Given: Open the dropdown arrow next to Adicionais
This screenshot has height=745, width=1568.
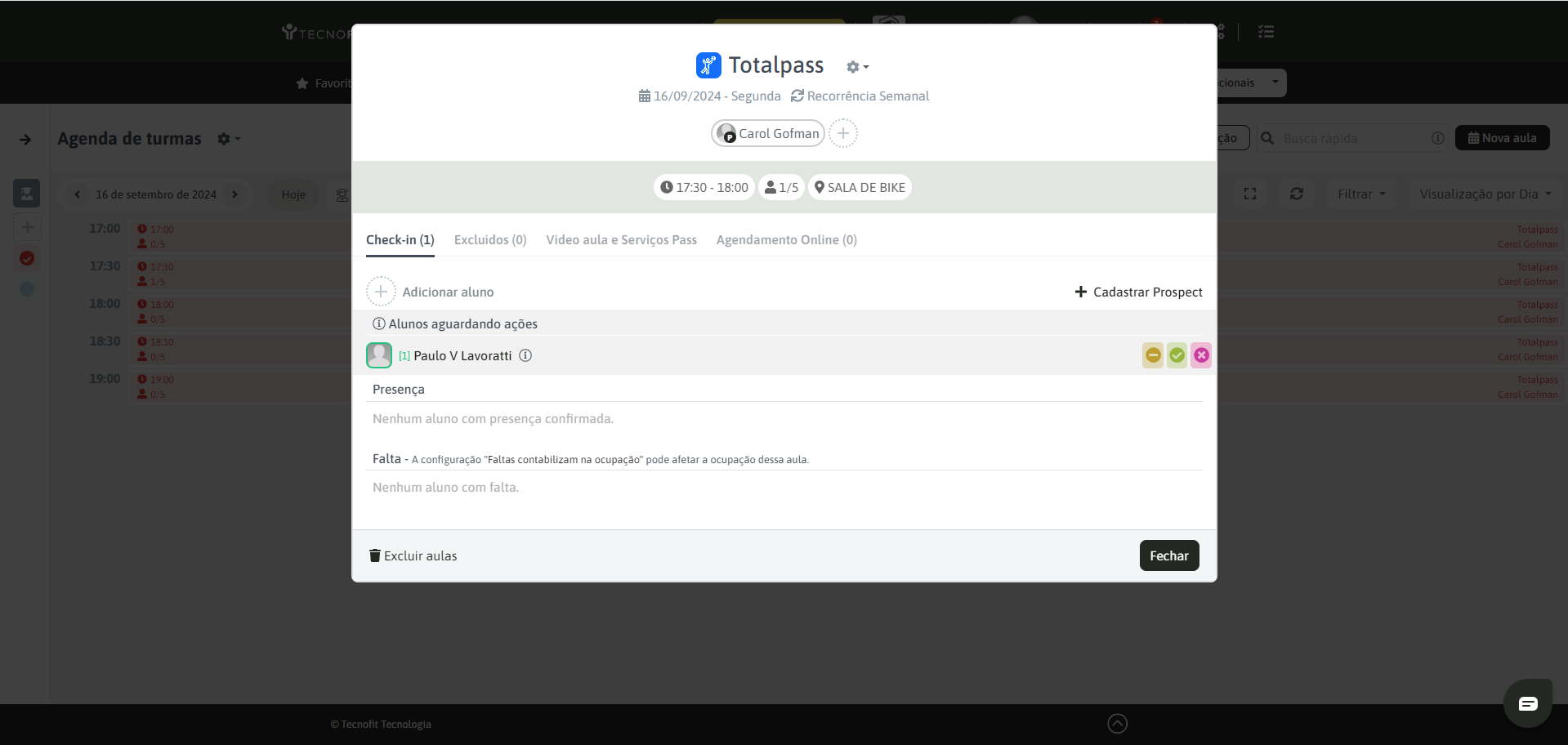Looking at the screenshot, I should (1275, 83).
